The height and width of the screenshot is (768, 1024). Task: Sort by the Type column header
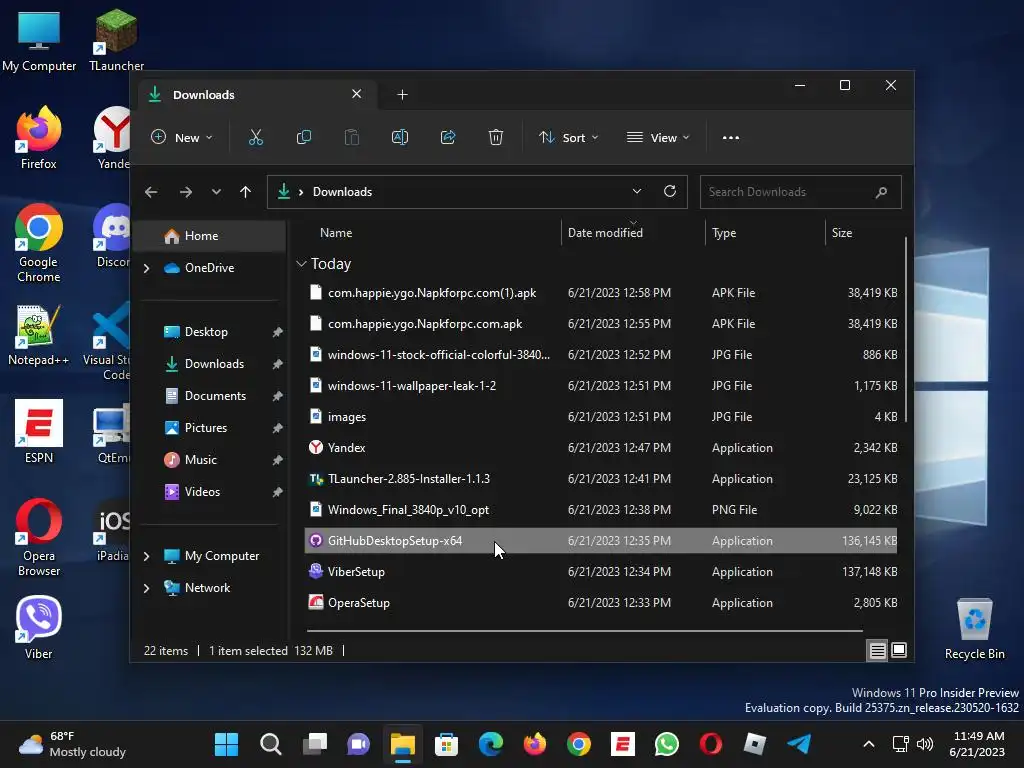point(724,232)
